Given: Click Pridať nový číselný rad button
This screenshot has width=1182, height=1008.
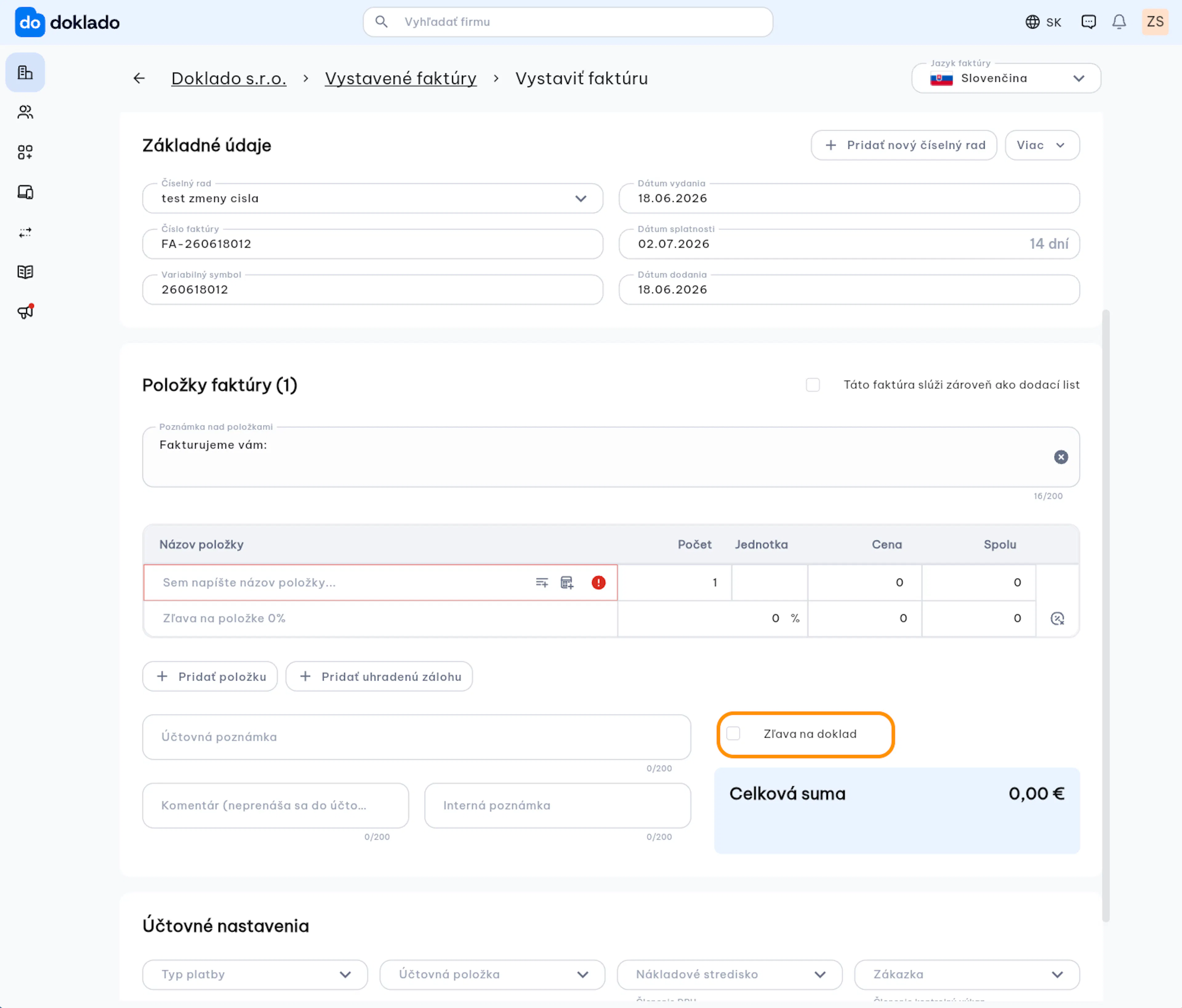Looking at the screenshot, I should click(904, 145).
